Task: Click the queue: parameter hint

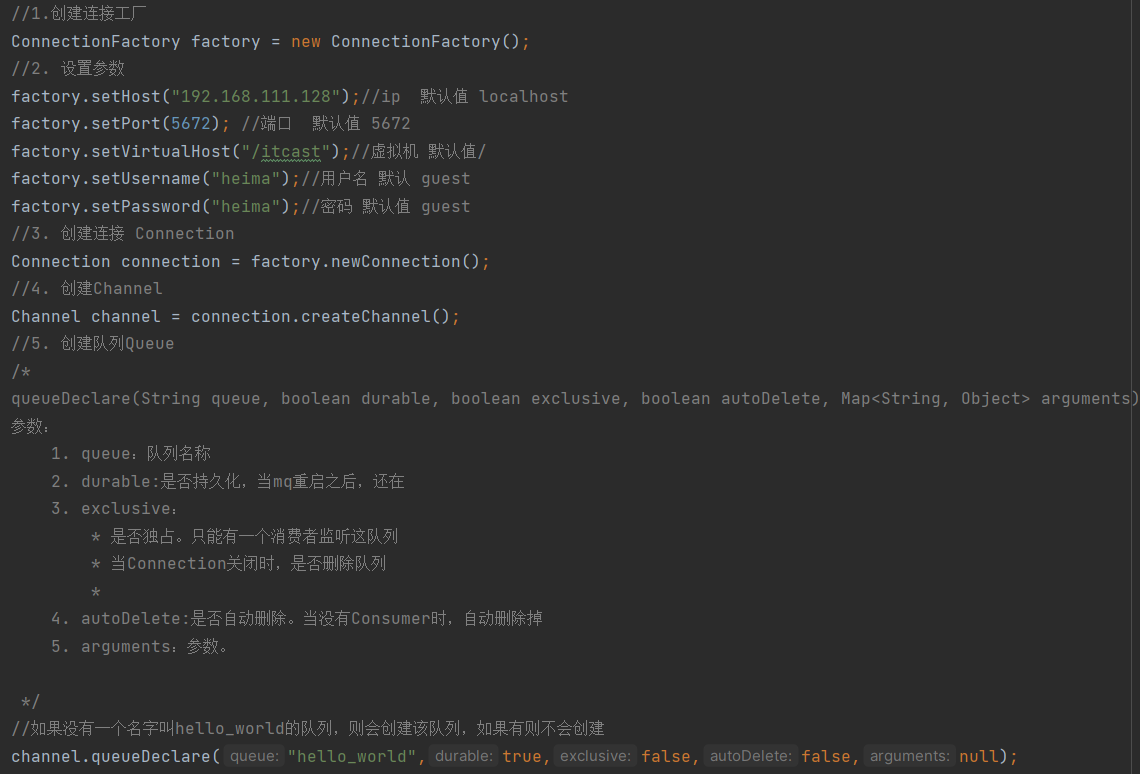Action: coord(255,757)
